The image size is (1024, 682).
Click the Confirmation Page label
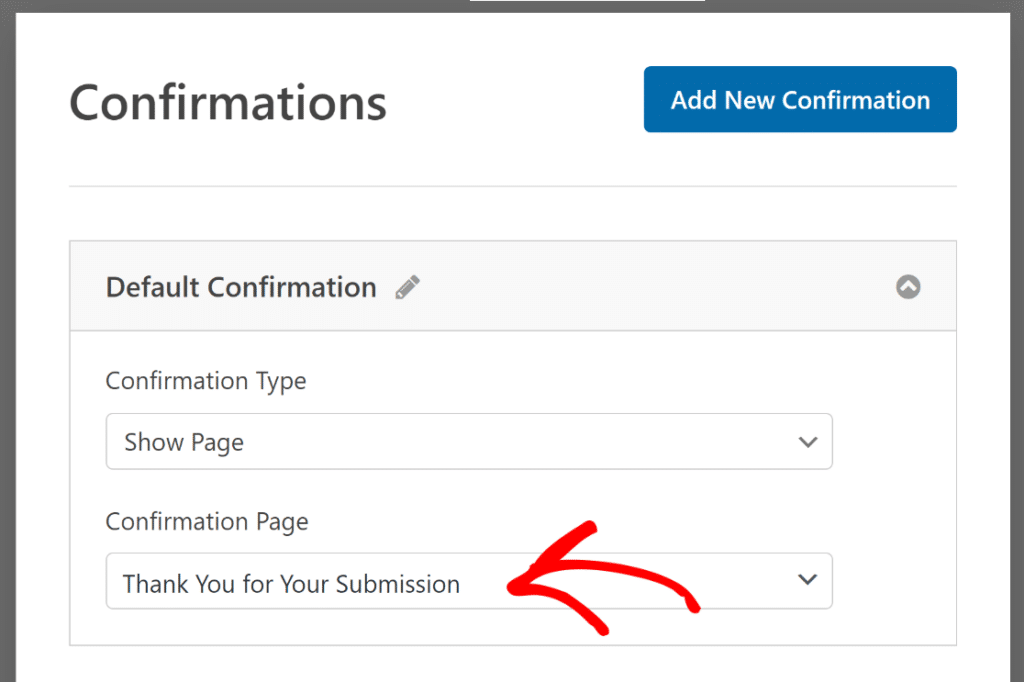206,521
